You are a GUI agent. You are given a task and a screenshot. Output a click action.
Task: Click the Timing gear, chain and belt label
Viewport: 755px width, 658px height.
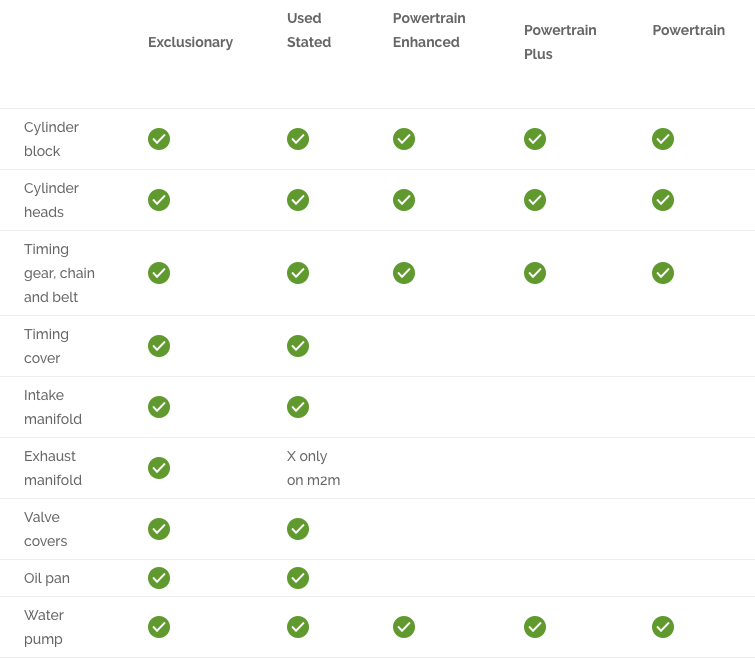[59, 273]
